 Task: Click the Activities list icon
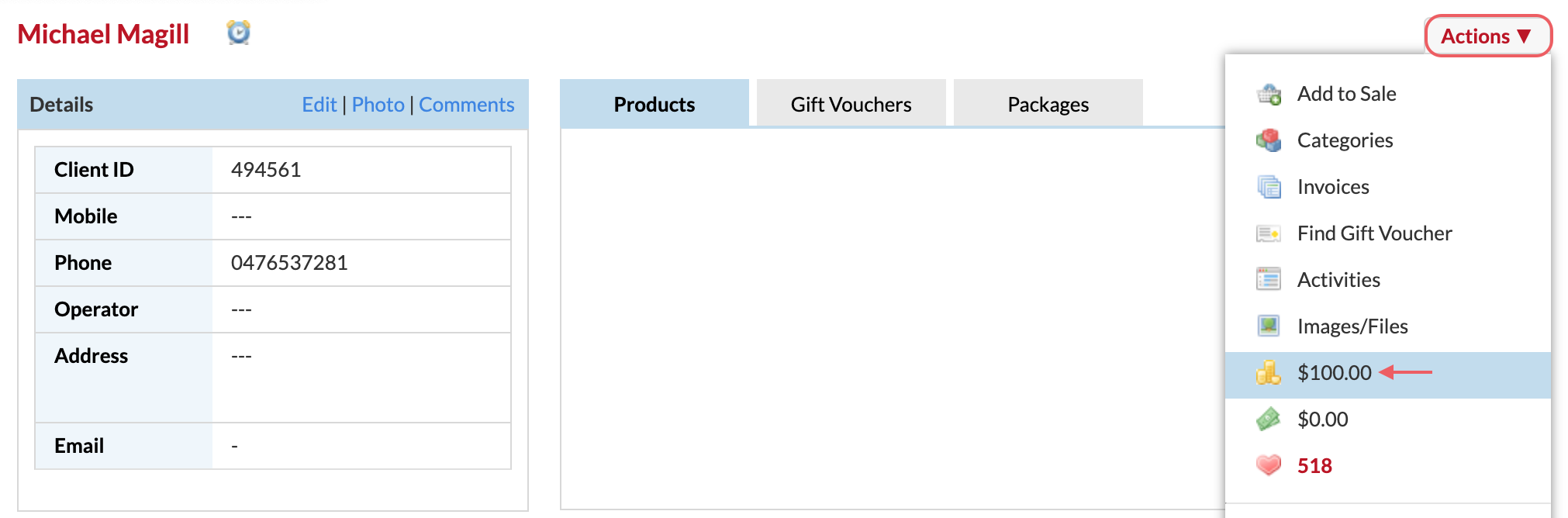point(1269,279)
